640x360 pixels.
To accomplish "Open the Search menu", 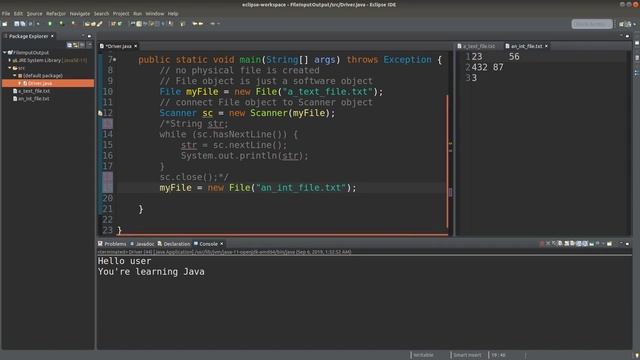I will tap(101, 13).
